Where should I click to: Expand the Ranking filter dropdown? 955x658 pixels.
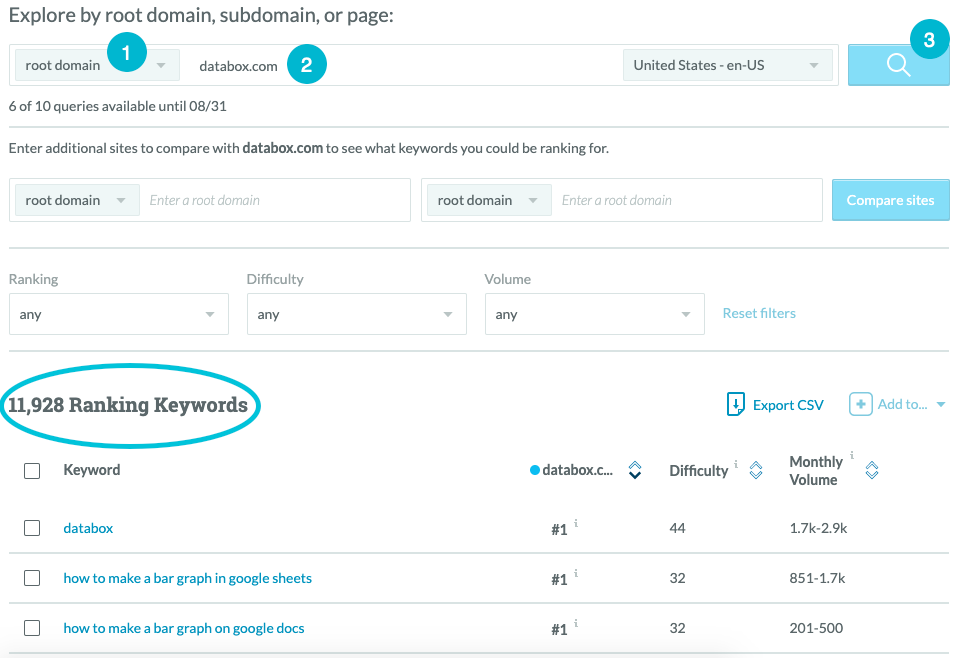pyautogui.click(x=119, y=314)
